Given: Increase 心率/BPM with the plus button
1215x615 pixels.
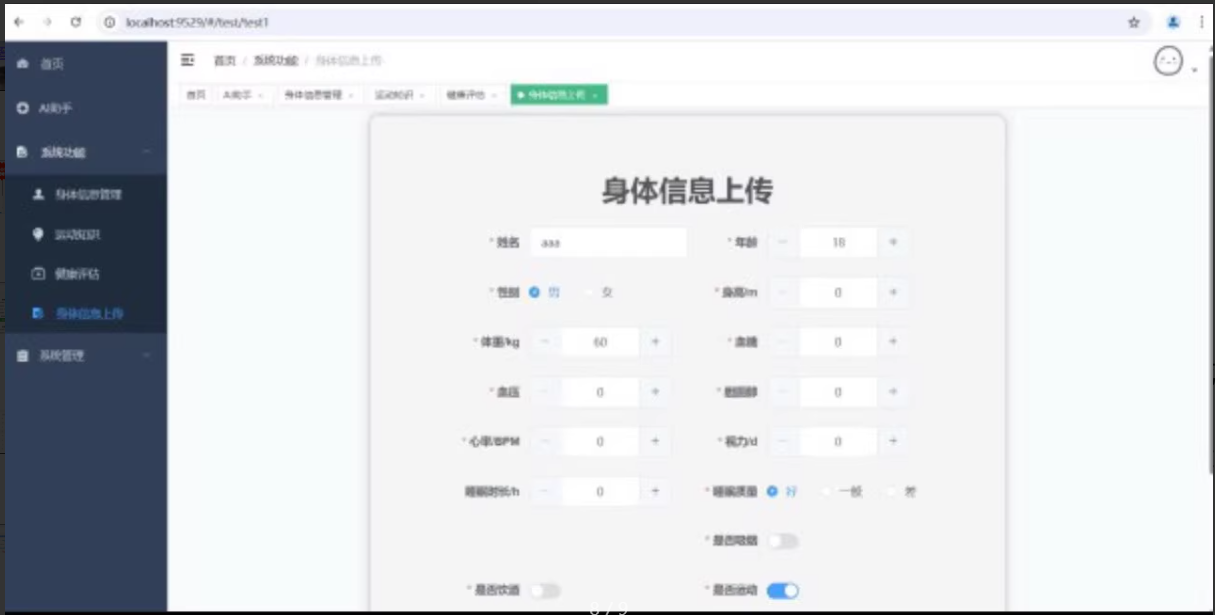Looking at the screenshot, I should pyautogui.click(x=655, y=441).
